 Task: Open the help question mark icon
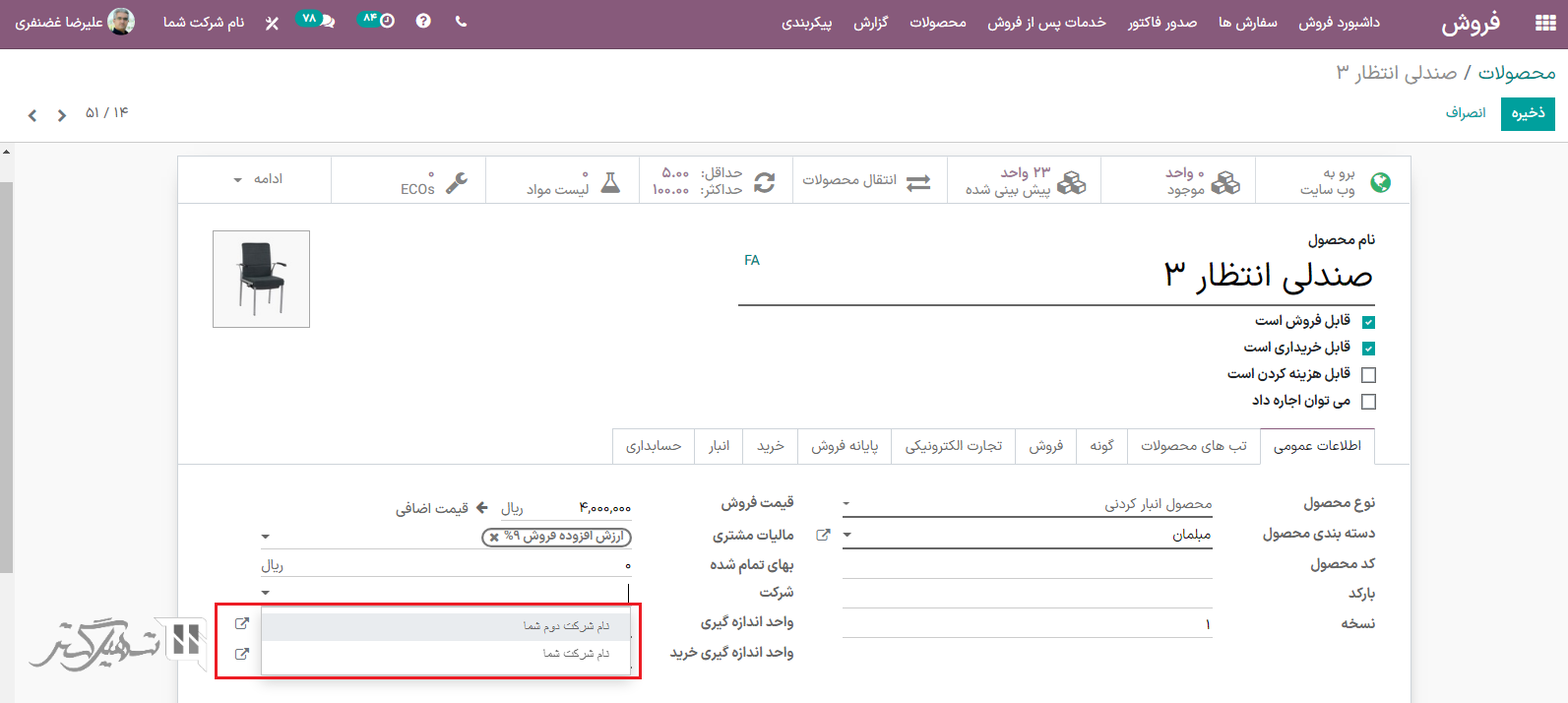point(423,21)
